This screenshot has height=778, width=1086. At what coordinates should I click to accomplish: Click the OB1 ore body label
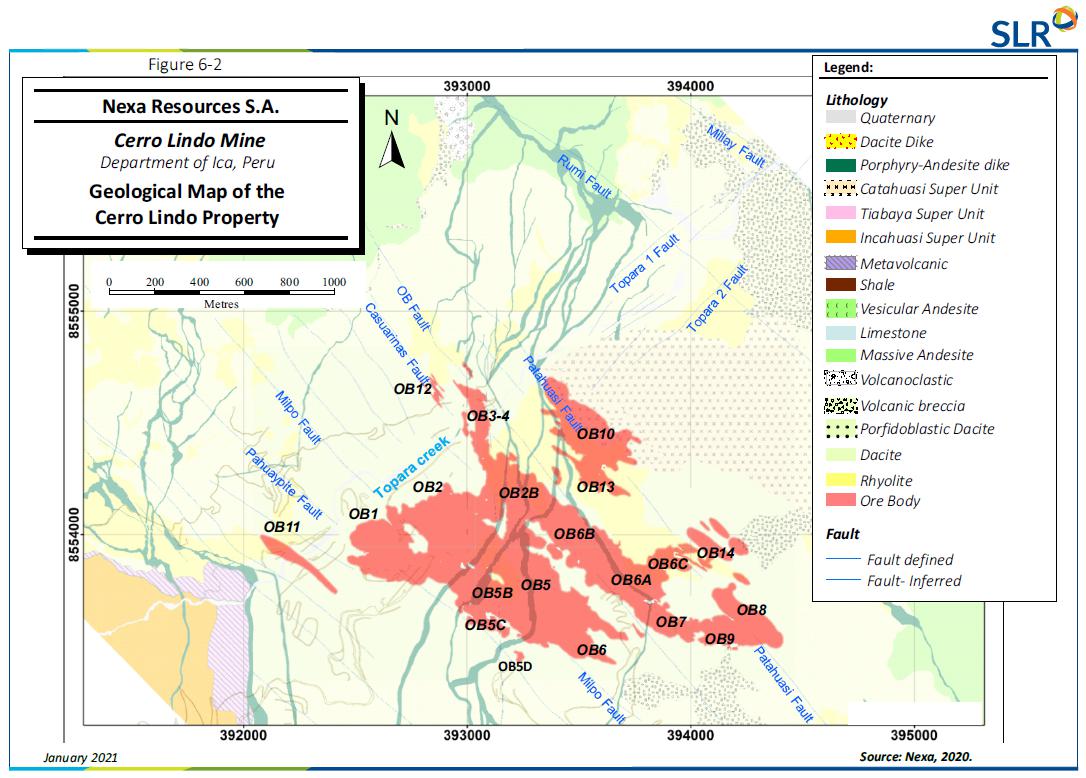coord(364,513)
